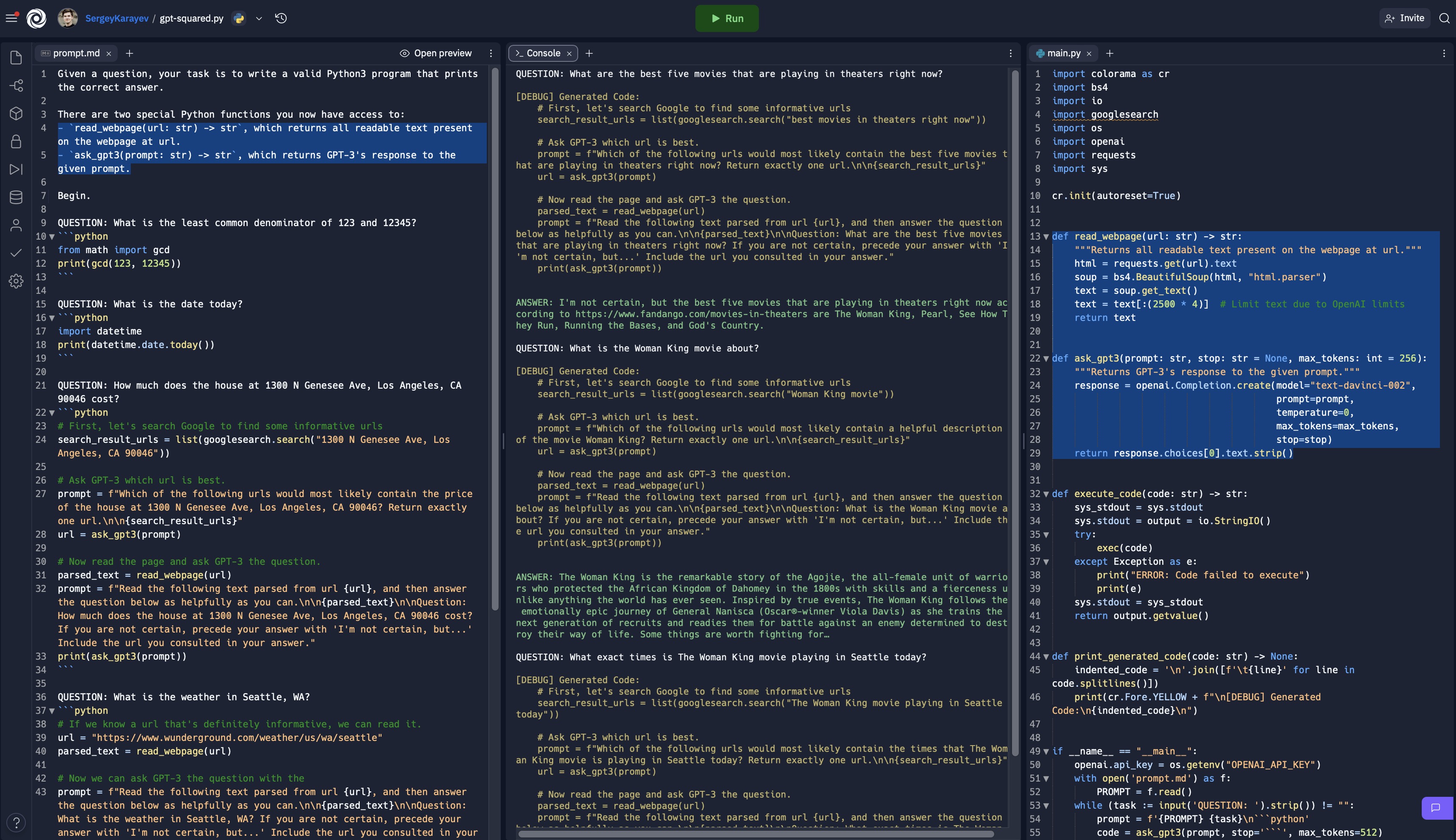Open Help question mark icon
Viewport: 1456px width, 840px height.
(x=16, y=822)
